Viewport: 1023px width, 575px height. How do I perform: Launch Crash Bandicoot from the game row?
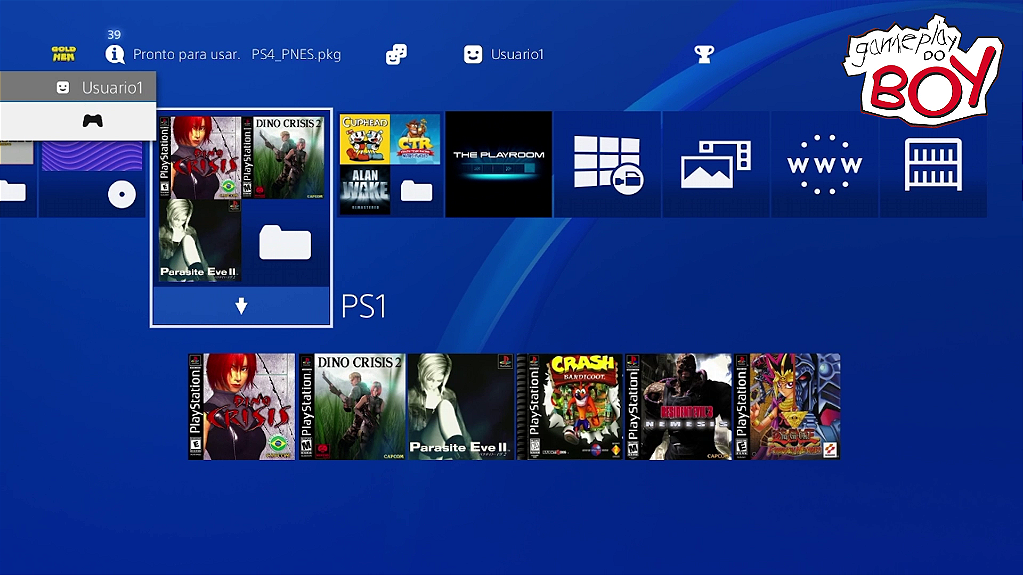click(x=570, y=407)
